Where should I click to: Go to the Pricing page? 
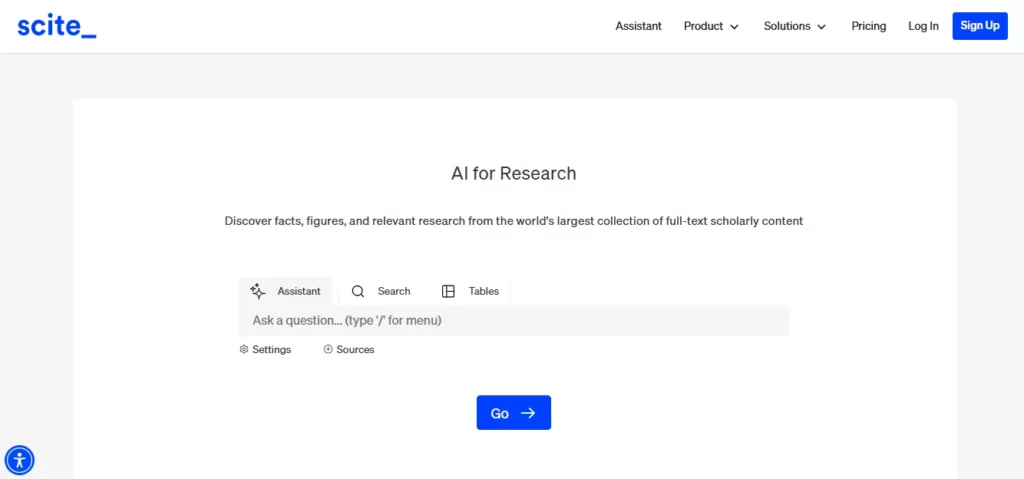coord(868,26)
